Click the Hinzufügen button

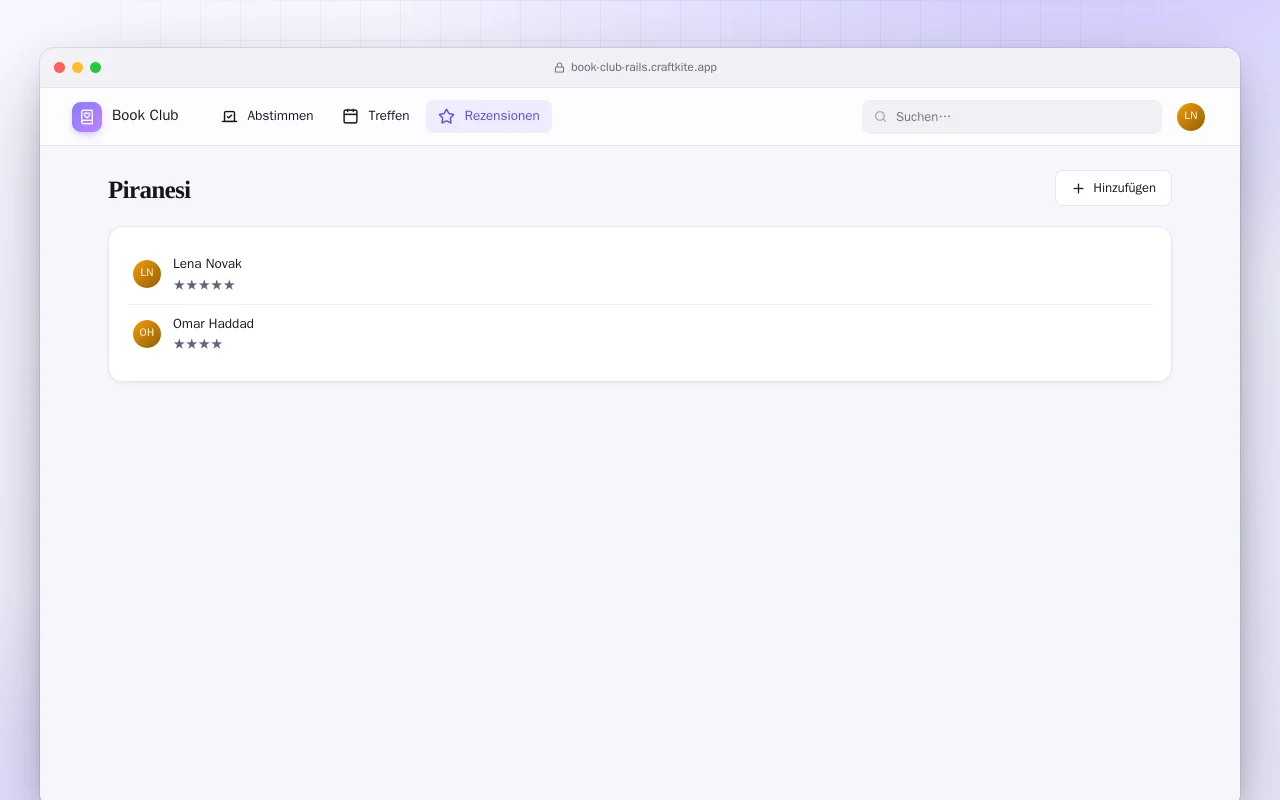pos(1113,188)
